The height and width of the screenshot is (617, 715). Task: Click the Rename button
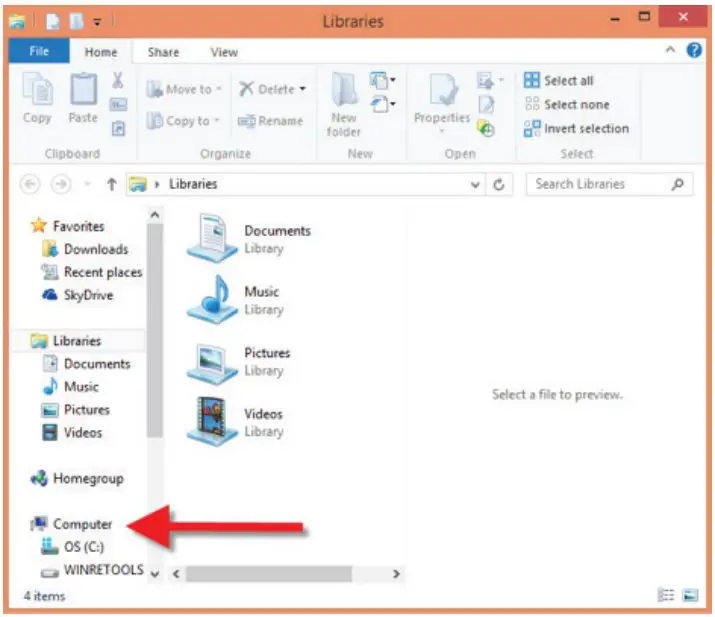tap(270, 121)
